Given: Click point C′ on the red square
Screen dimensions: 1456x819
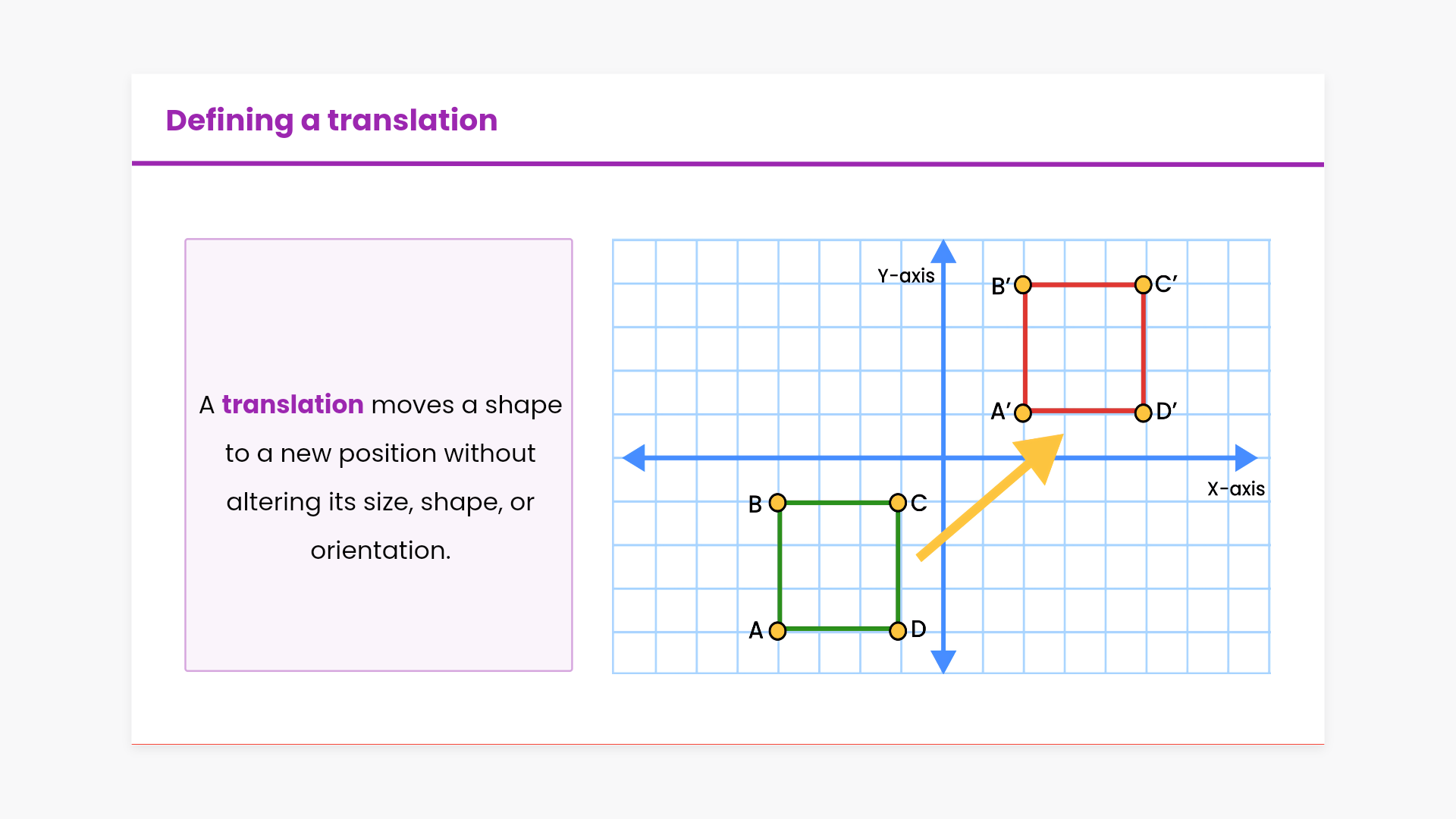Looking at the screenshot, I should click(1143, 284).
